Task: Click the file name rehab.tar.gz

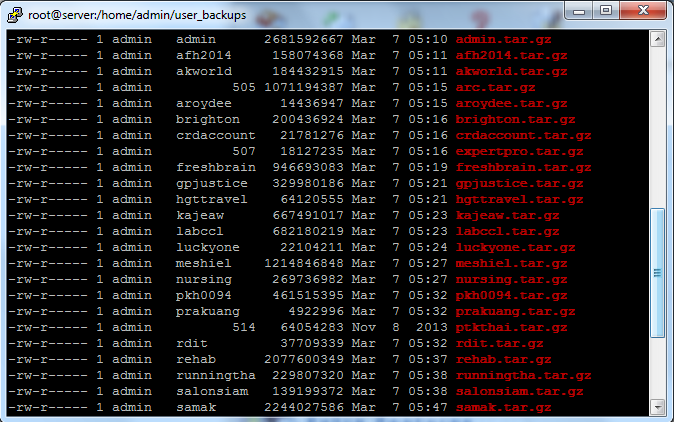Action: point(503,360)
